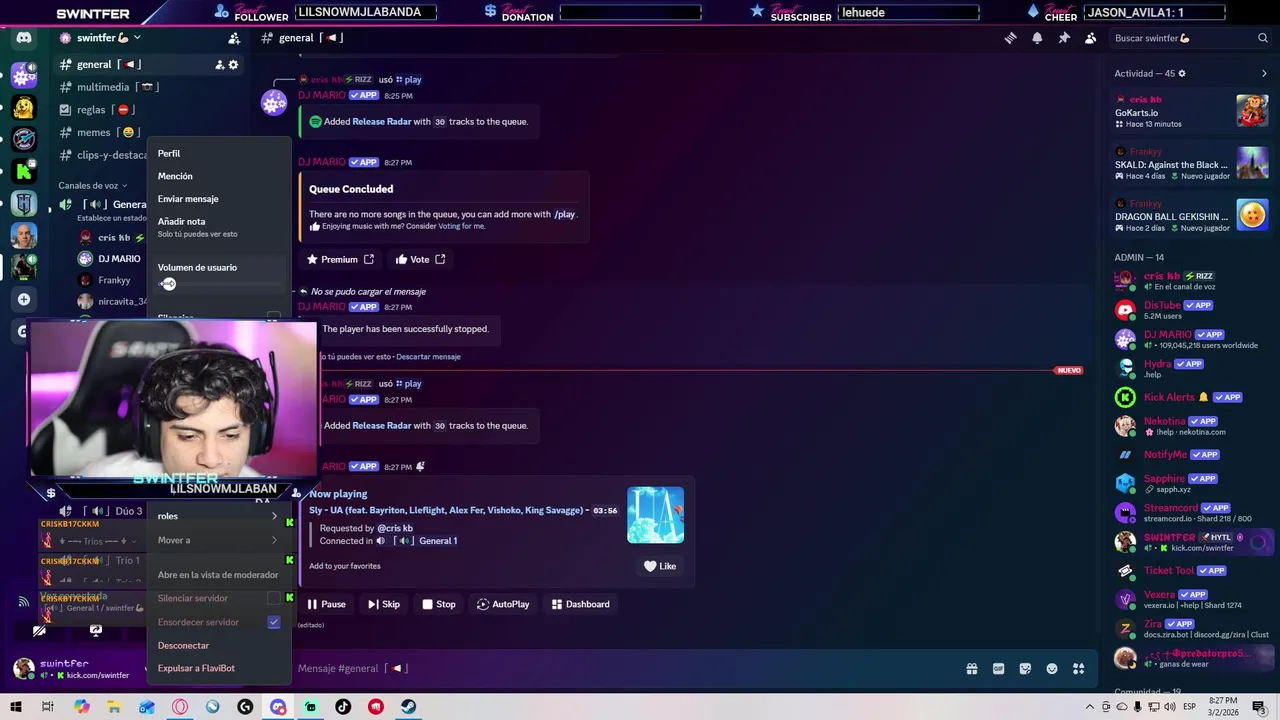Open notification settings bell icon
This screenshot has width=1280, height=720.
click(x=1037, y=38)
